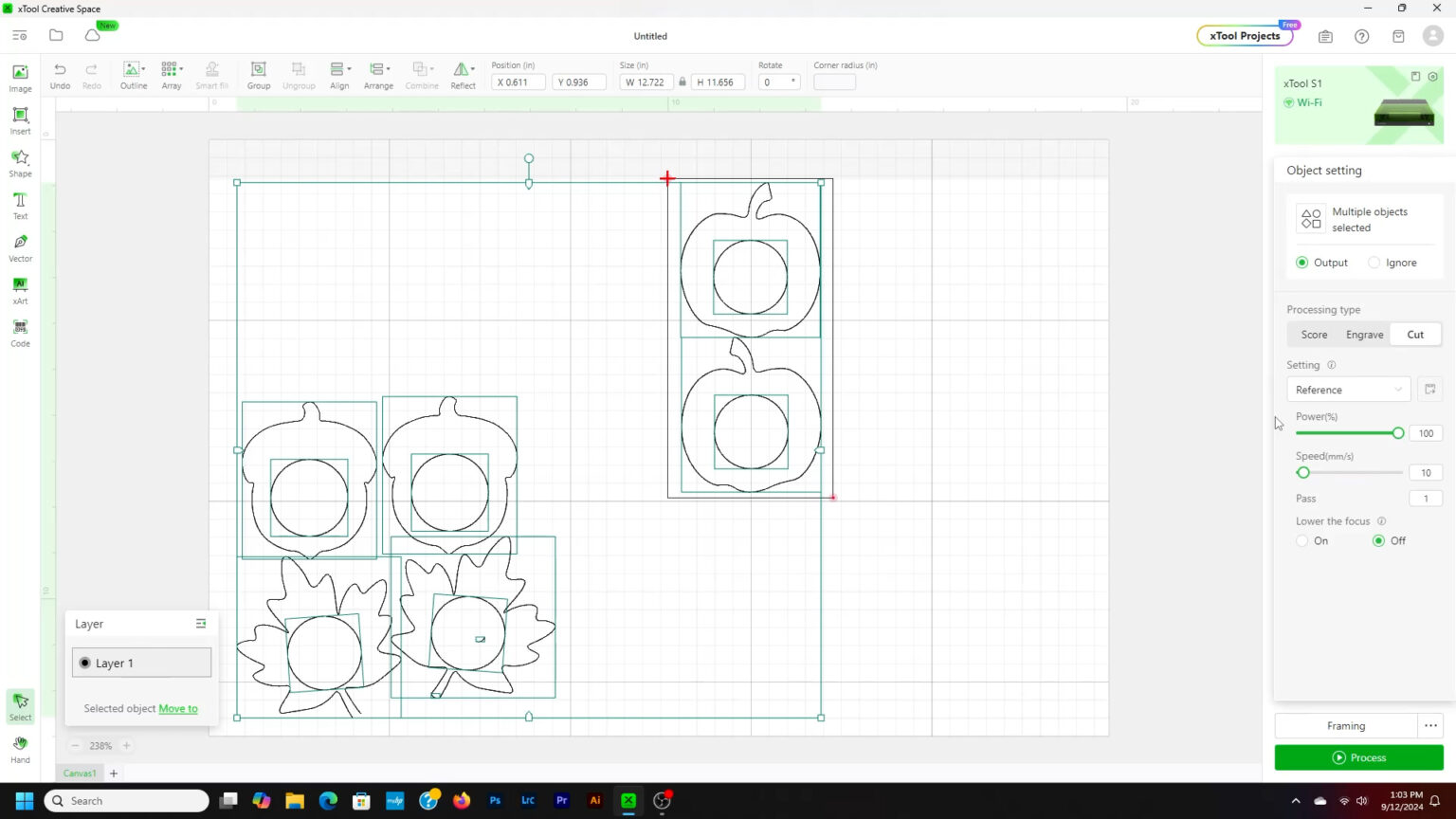Screen dimensions: 1456x819
Task: Click the Reflect toolbar icon
Action: (x=463, y=74)
